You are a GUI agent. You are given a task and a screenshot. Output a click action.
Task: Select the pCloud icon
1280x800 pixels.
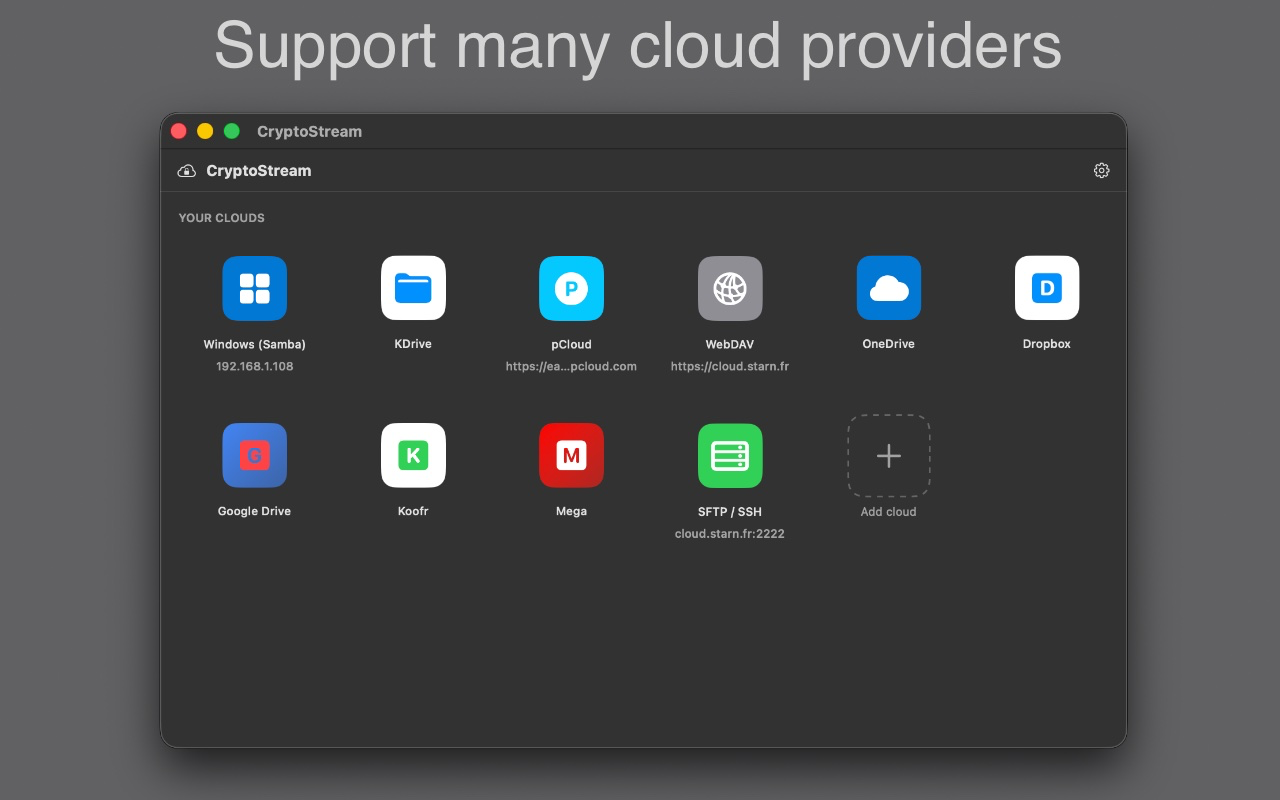pyautogui.click(x=571, y=288)
